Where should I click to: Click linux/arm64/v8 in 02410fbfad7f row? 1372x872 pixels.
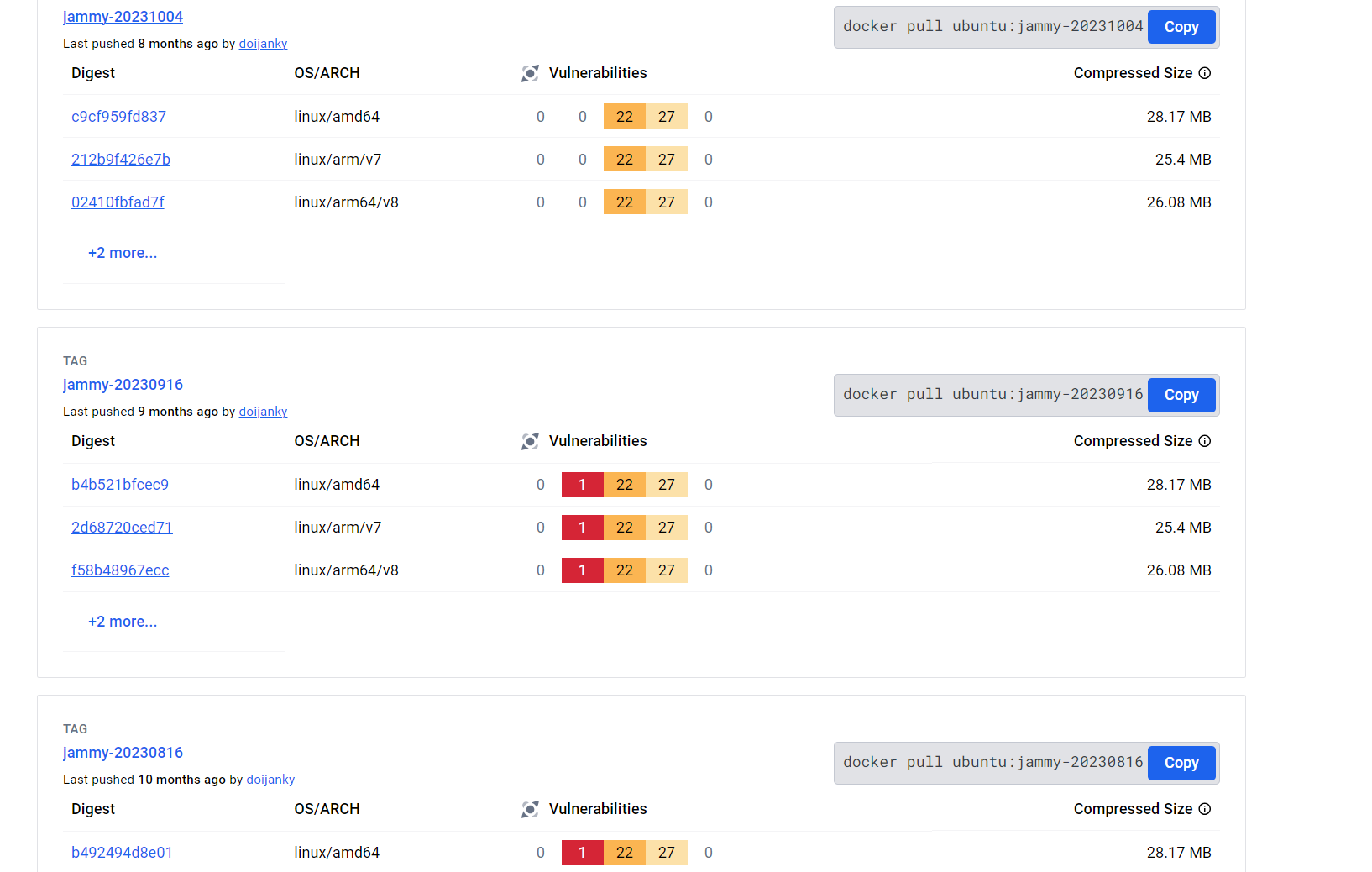pos(346,202)
